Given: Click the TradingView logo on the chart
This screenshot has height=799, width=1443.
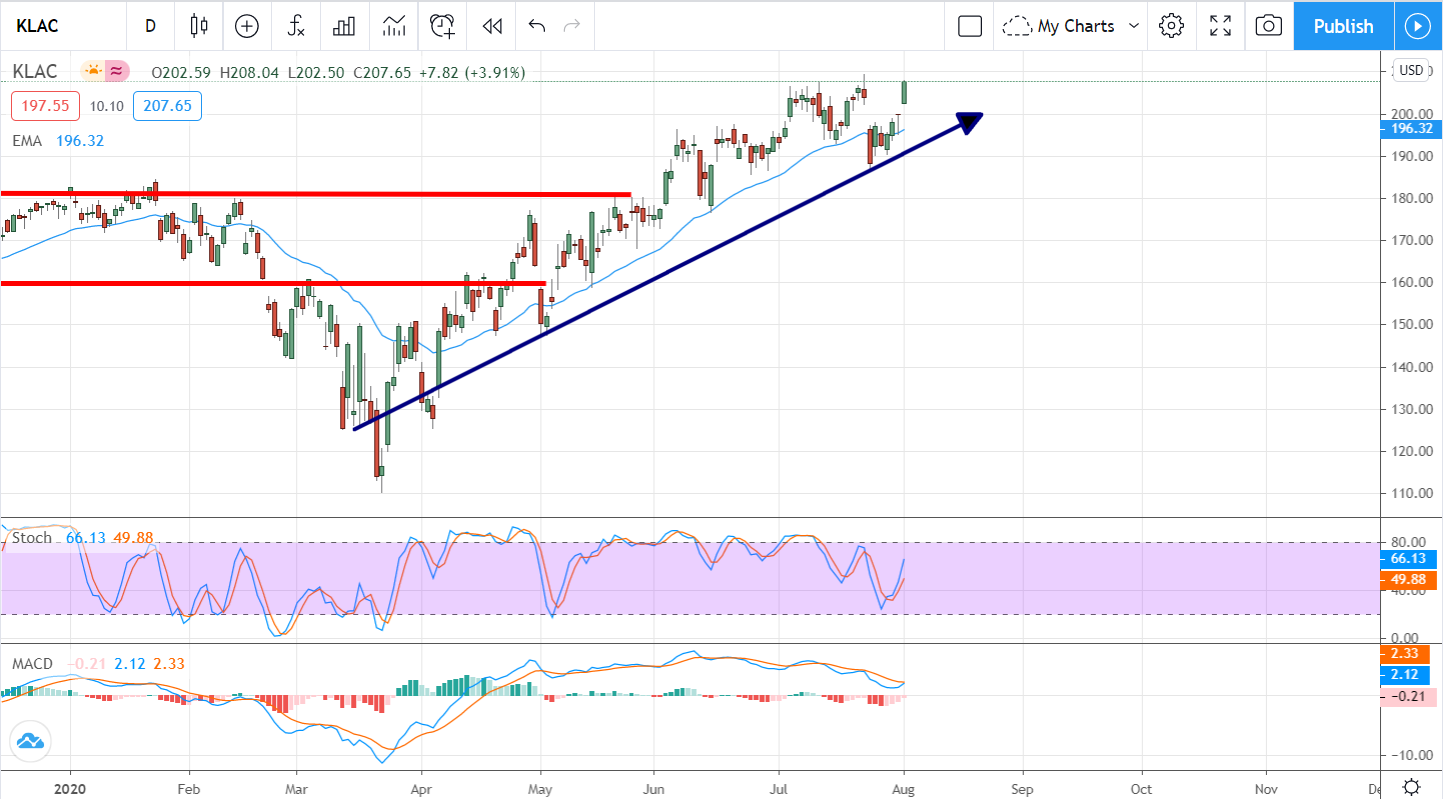Looking at the screenshot, I should 28,741.
